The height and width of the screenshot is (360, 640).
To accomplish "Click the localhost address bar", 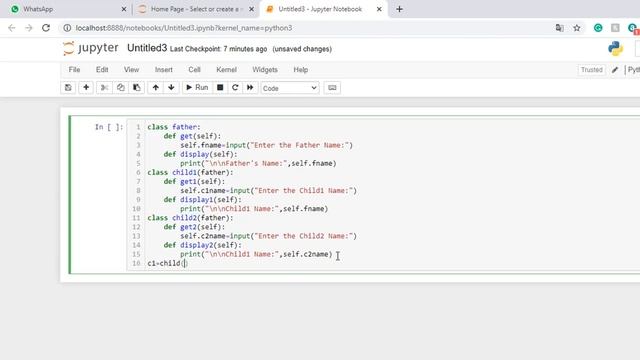I will [184, 28].
